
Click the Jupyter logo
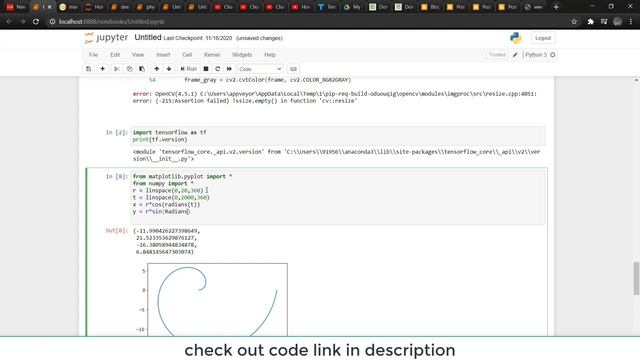[106, 38]
